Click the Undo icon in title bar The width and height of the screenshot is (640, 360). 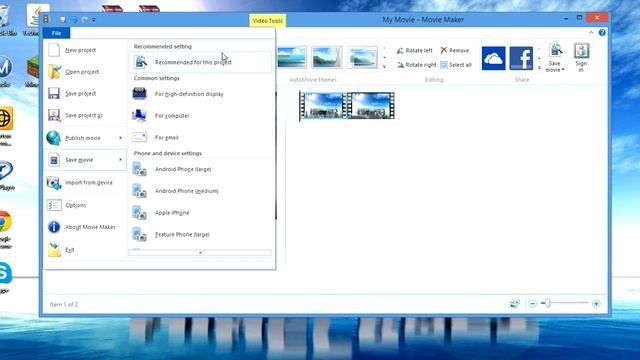coord(75,20)
